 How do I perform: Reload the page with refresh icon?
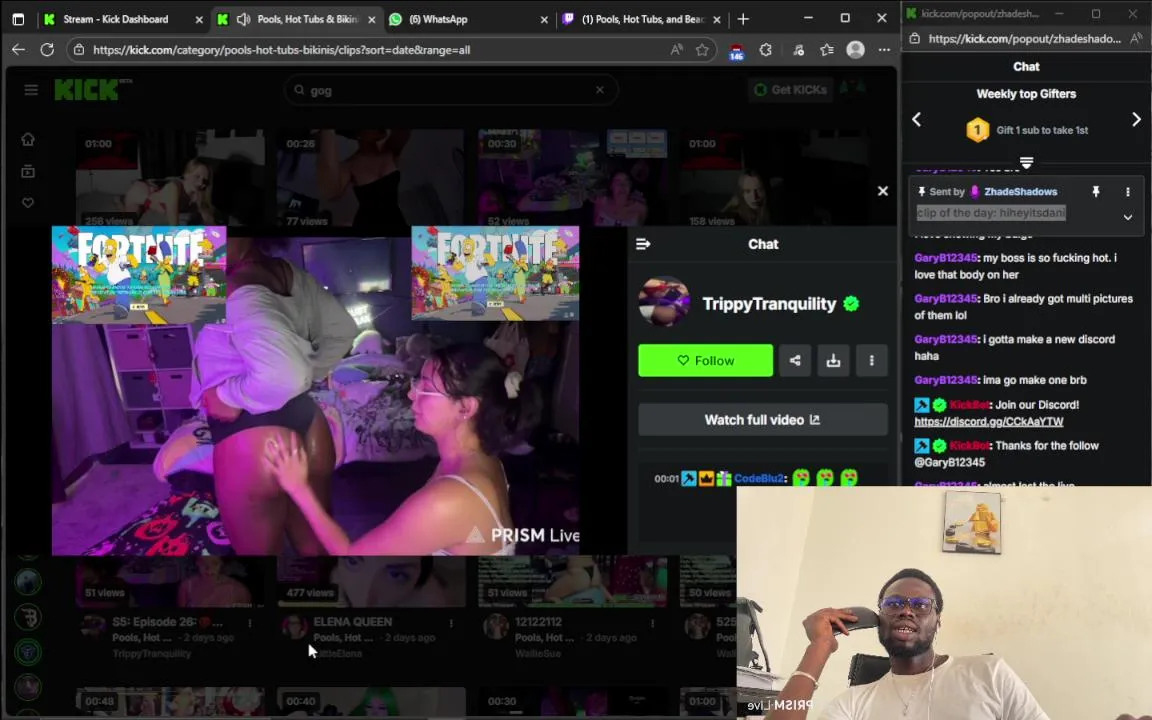pyautogui.click(x=47, y=49)
